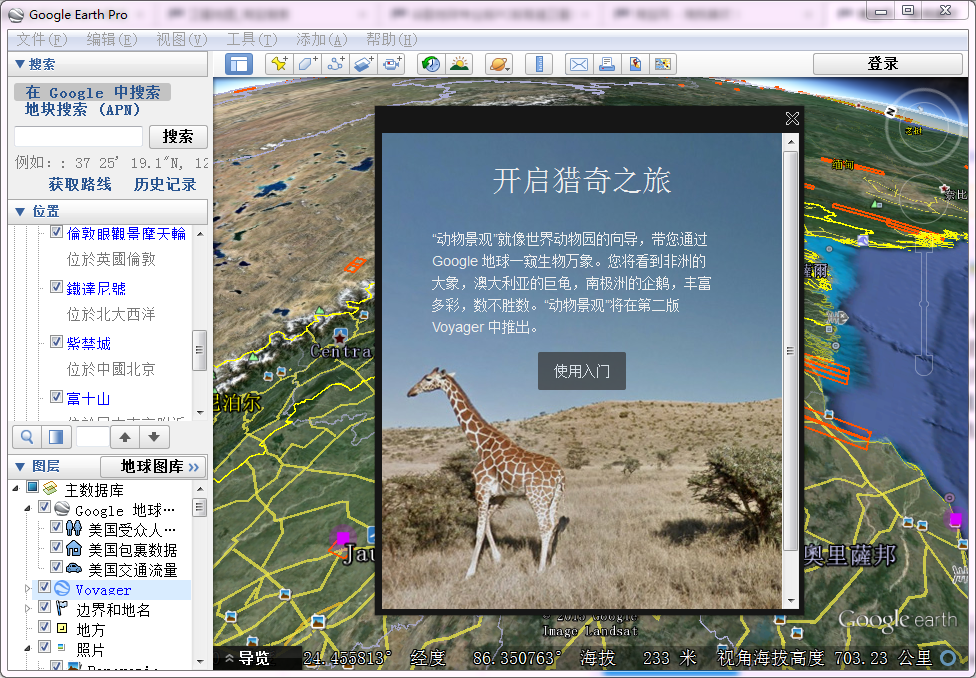The image size is (976, 678).
Task: Click the 主数据库 layers stack icon
Action: tap(50, 489)
